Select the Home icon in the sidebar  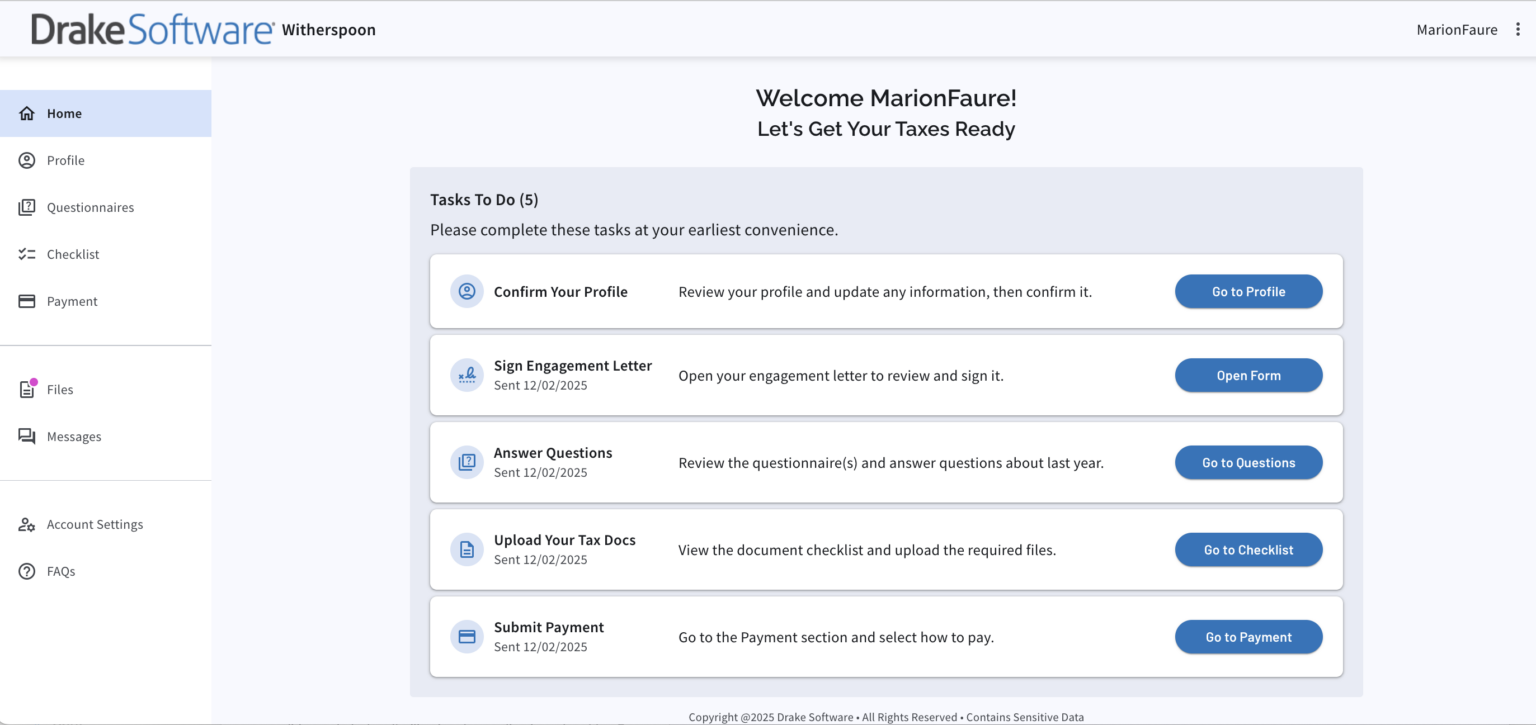(28, 113)
